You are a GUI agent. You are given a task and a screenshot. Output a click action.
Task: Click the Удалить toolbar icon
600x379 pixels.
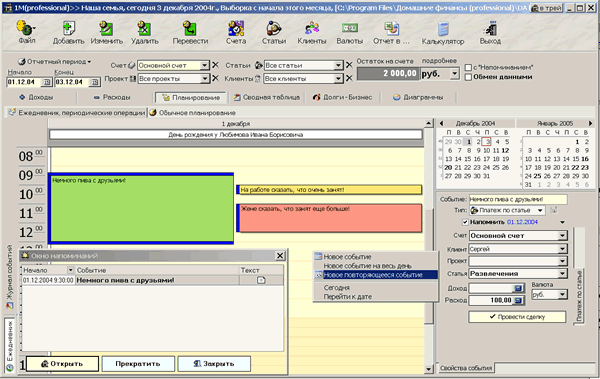(145, 33)
